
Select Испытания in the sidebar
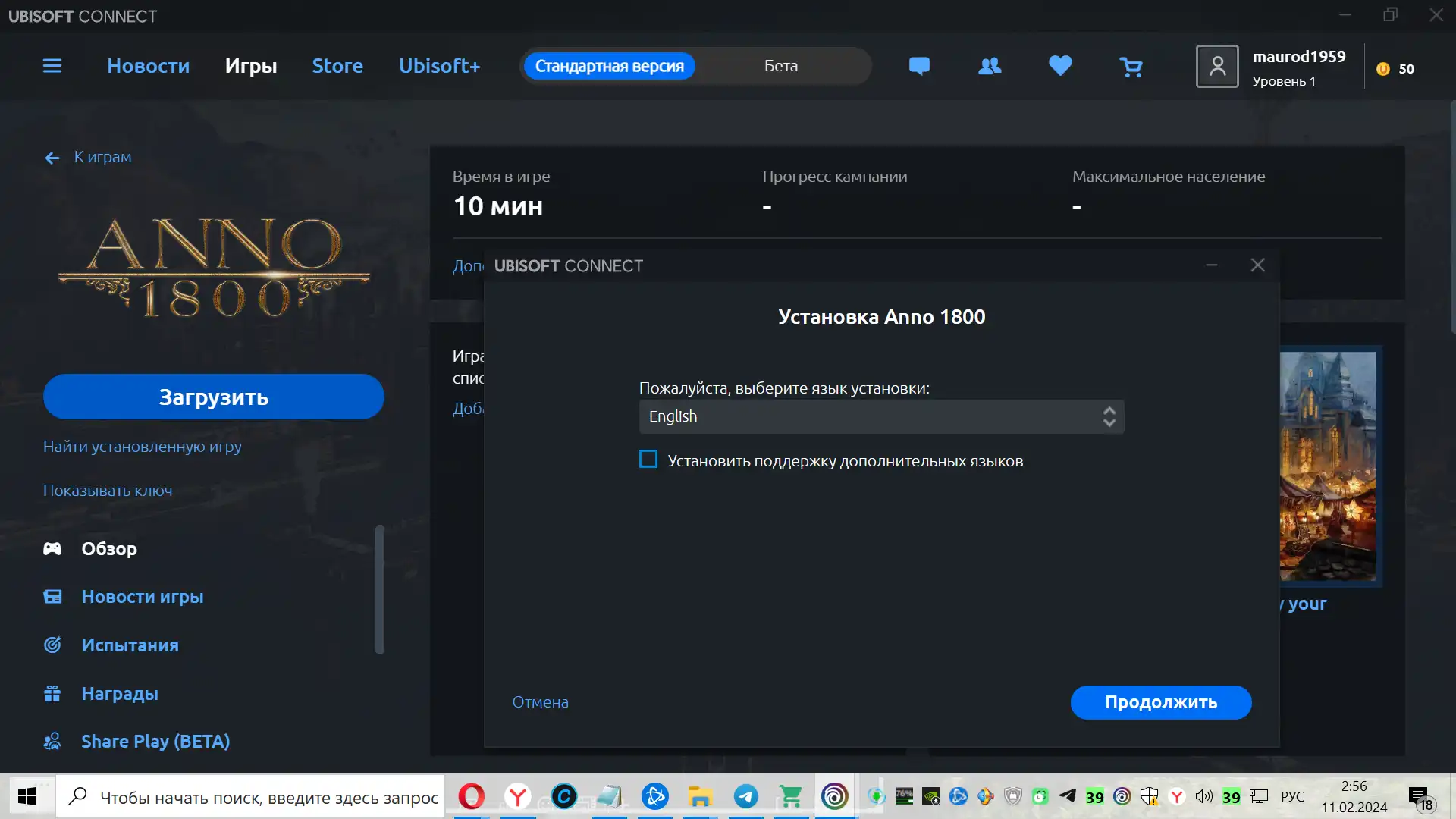click(130, 645)
